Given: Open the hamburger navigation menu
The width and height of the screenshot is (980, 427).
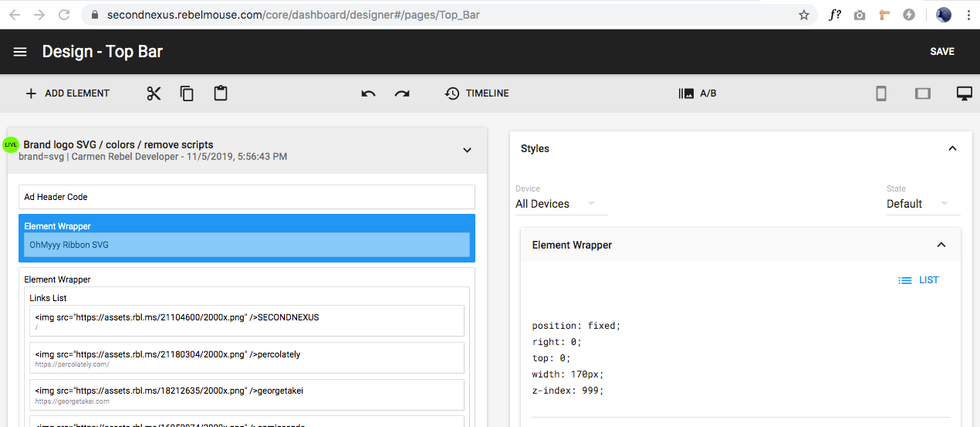Looking at the screenshot, I should (20, 52).
